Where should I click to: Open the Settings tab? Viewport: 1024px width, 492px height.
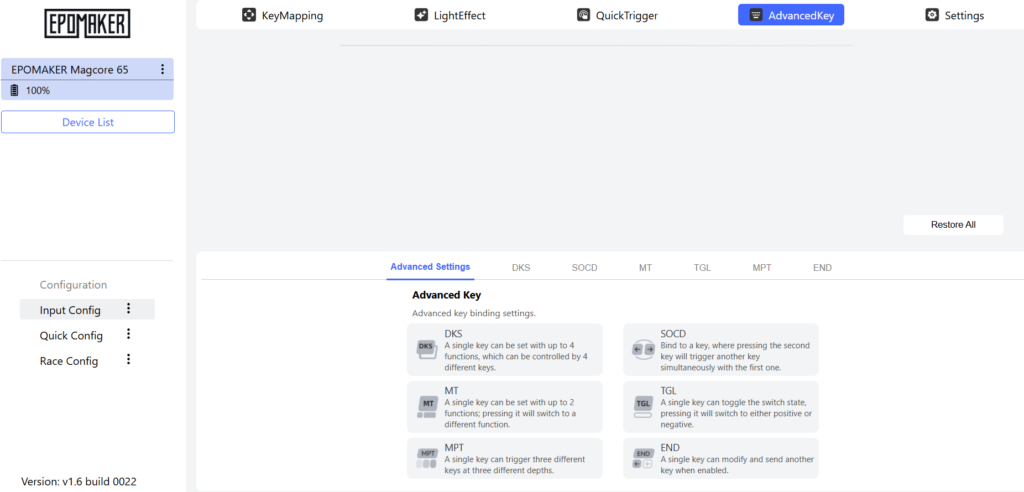[x=954, y=15]
